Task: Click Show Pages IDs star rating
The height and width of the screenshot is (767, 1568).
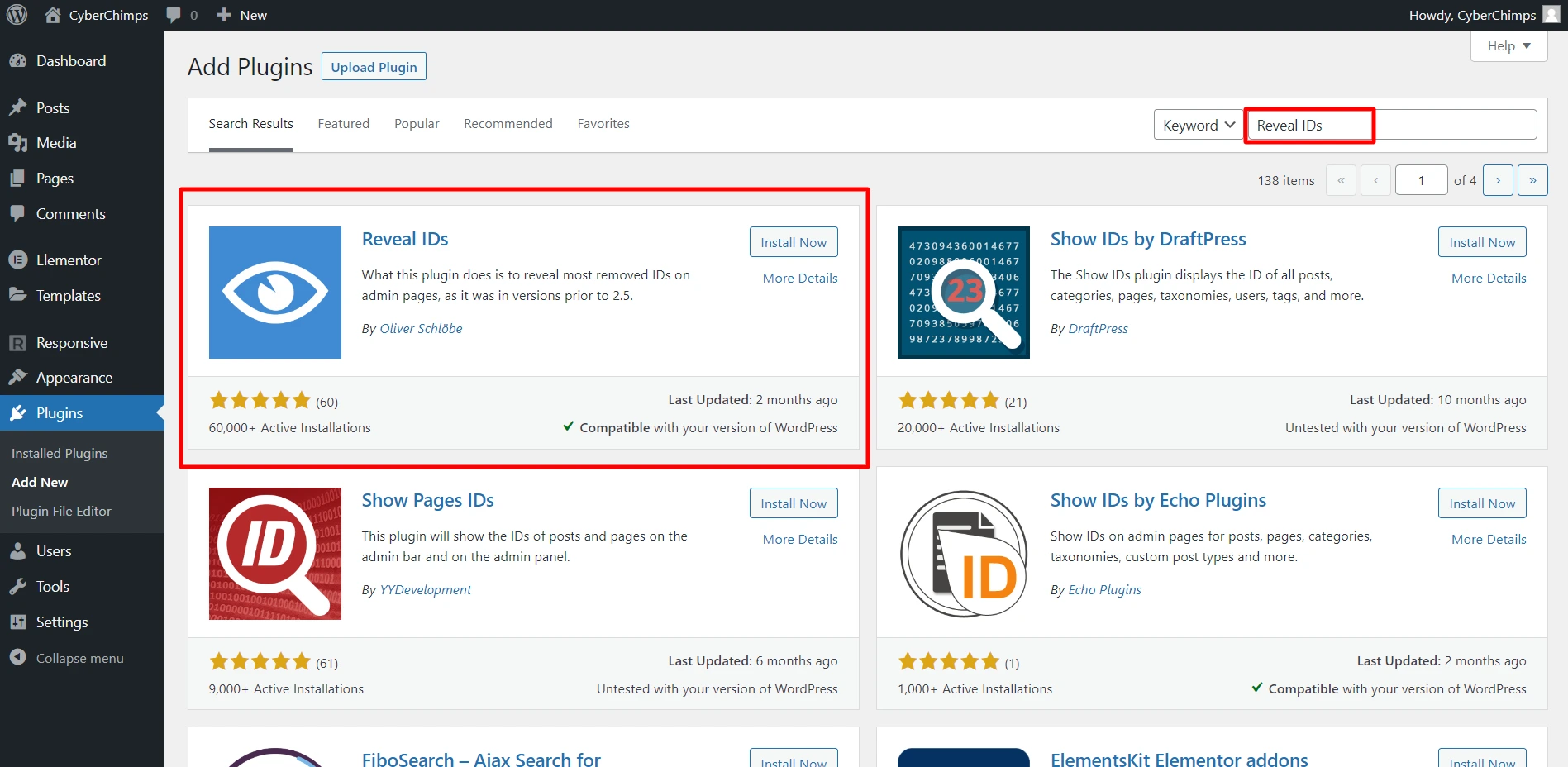Action: (260, 662)
